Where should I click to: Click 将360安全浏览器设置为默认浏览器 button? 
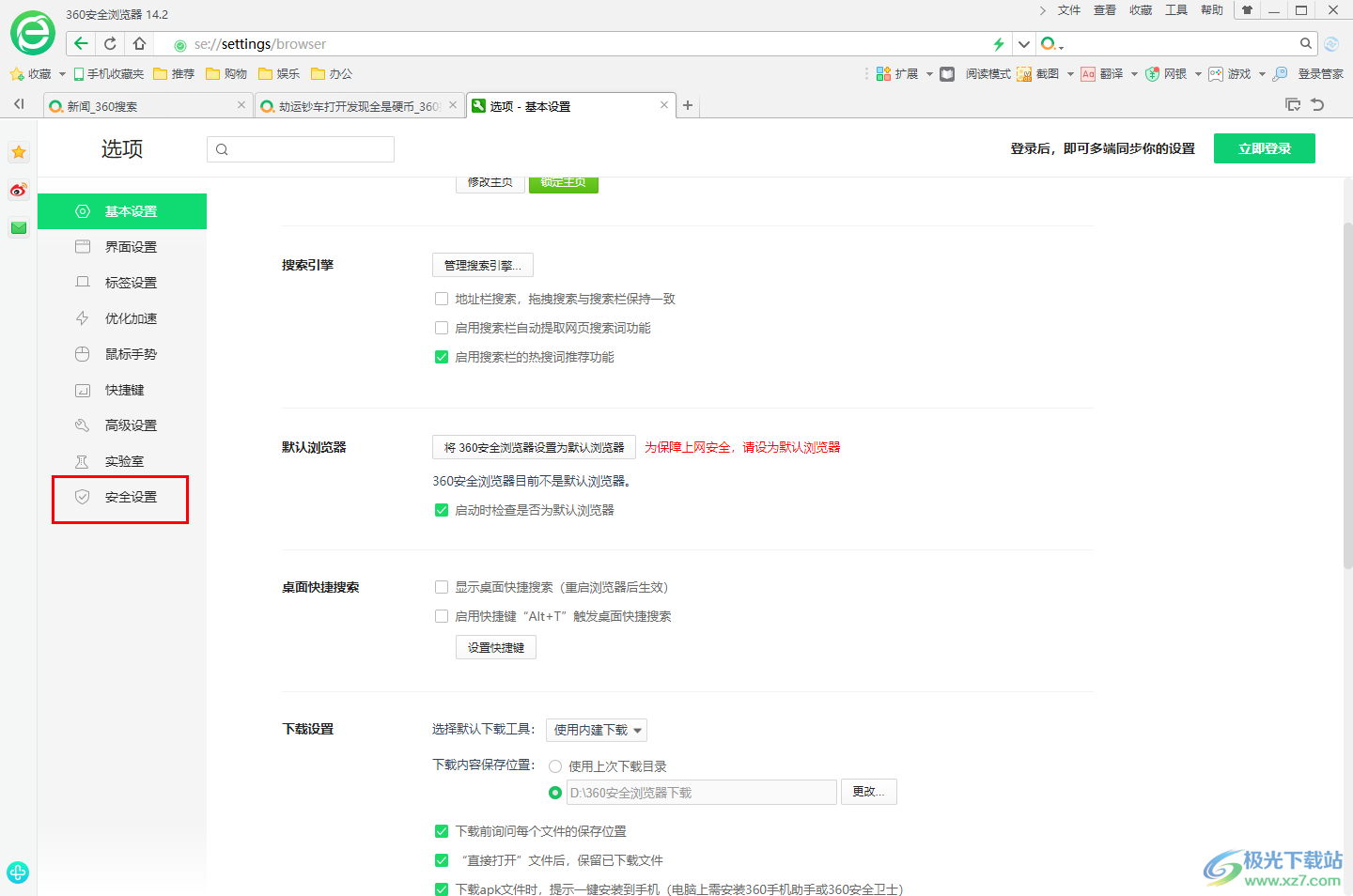tap(534, 447)
